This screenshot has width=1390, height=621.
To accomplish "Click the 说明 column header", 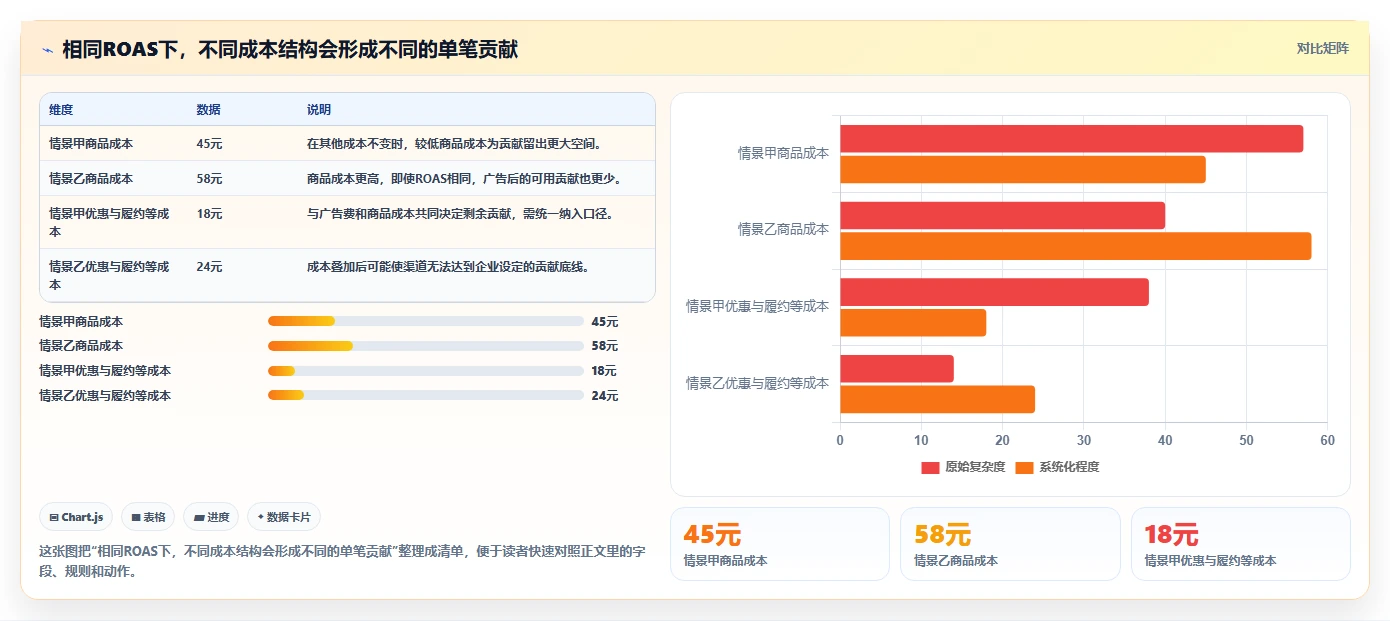I will pyautogui.click(x=319, y=110).
